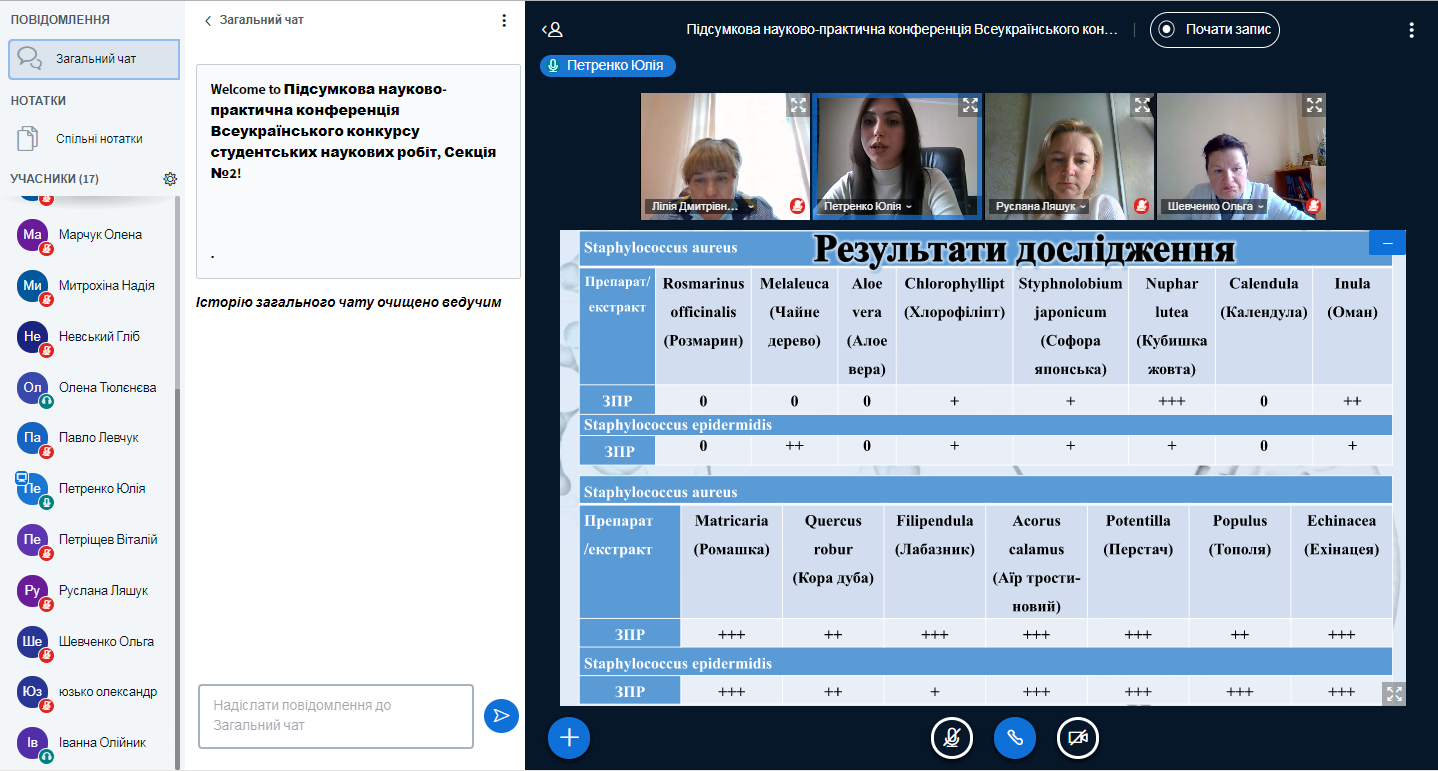Fullscreen Лілія Дмитрівна webcam

(797, 104)
